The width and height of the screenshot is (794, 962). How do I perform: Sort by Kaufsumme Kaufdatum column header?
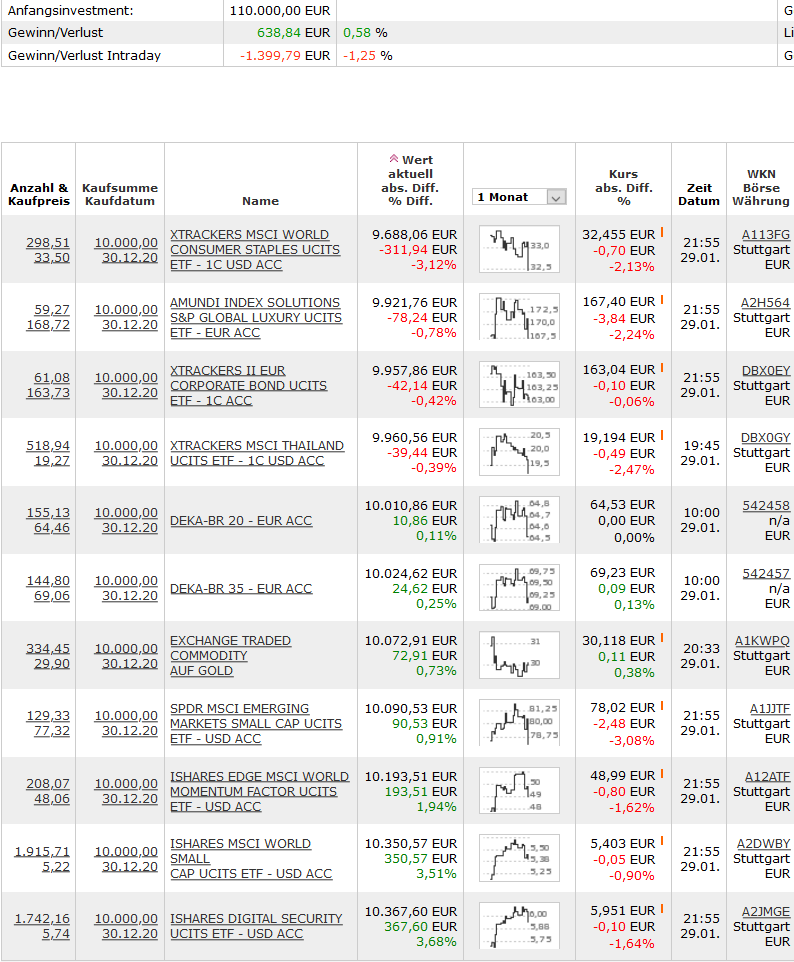[120, 194]
